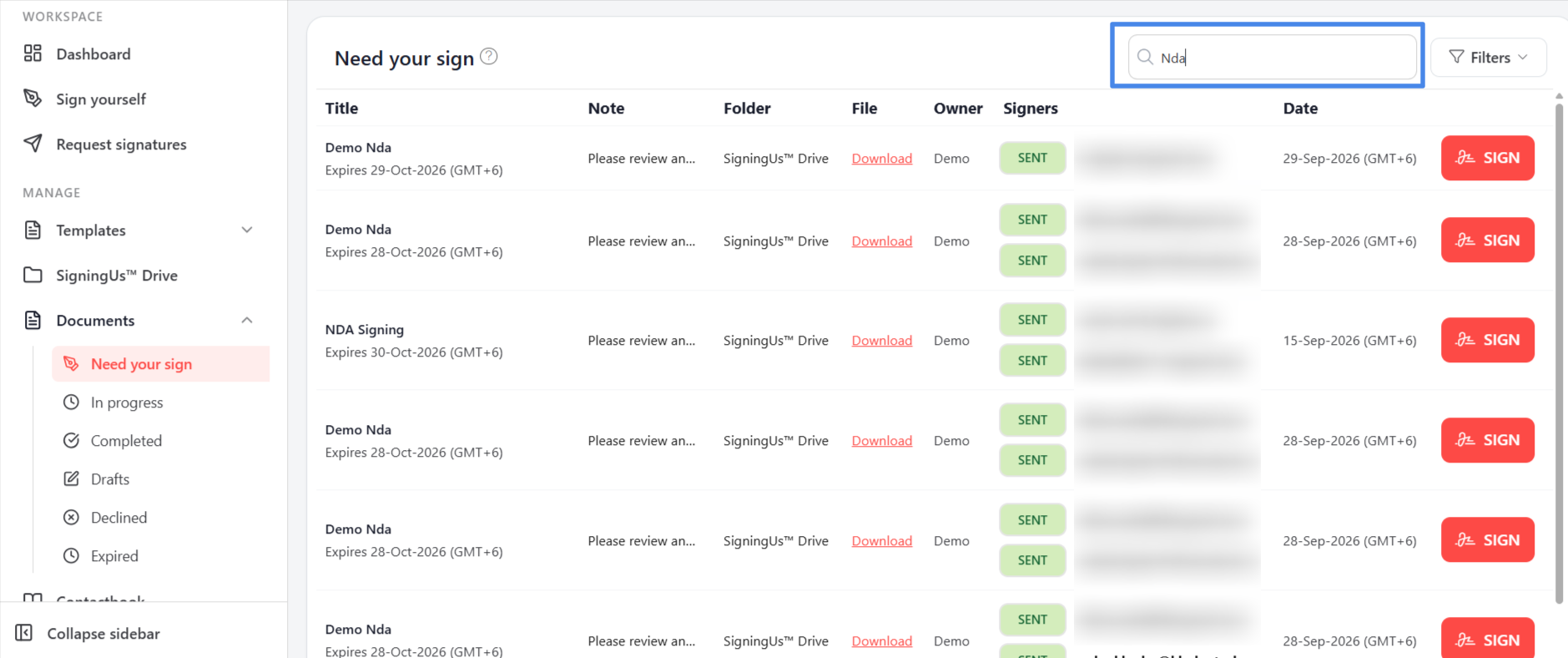
Task: Click the Collapse sidebar panel icon
Action: (x=24, y=633)
